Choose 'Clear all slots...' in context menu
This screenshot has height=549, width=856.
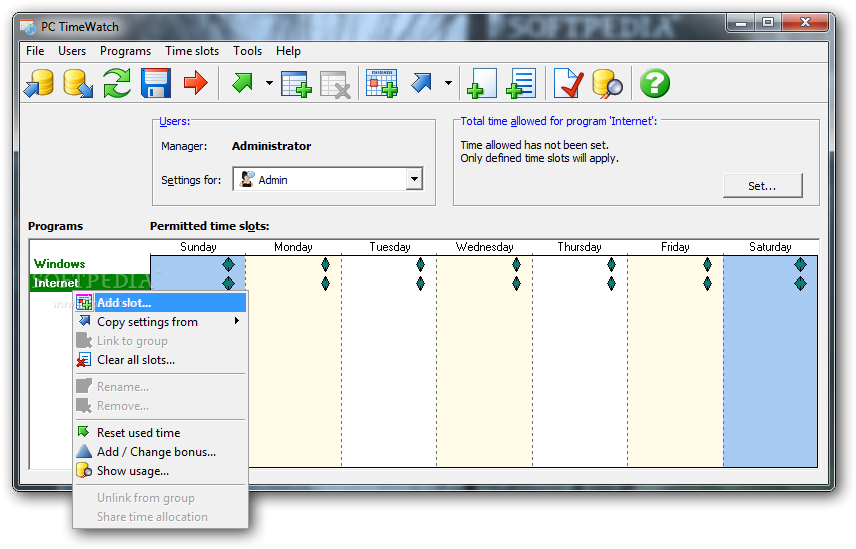pyautogui.click(x=160, y=360)
